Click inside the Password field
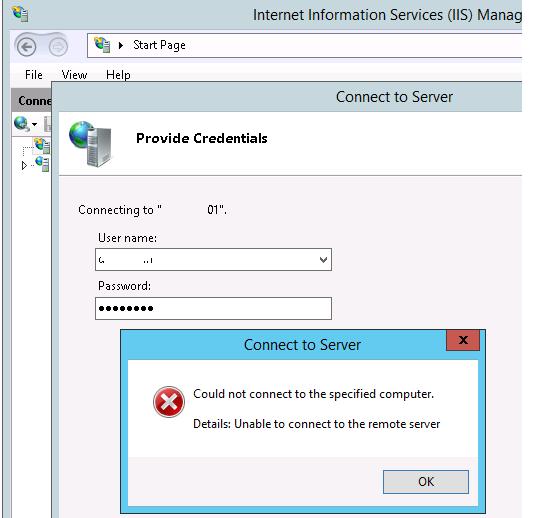Image resolution: width=542 pixels, height=518 pixels. pyautogui.click(x=213, y=308)
